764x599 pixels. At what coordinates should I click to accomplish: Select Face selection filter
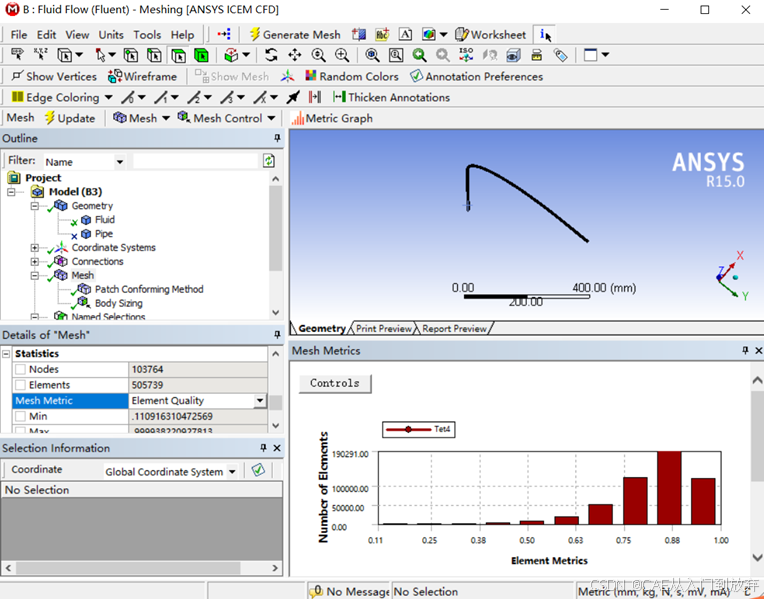pyautogui.click(x=178, y=55)
